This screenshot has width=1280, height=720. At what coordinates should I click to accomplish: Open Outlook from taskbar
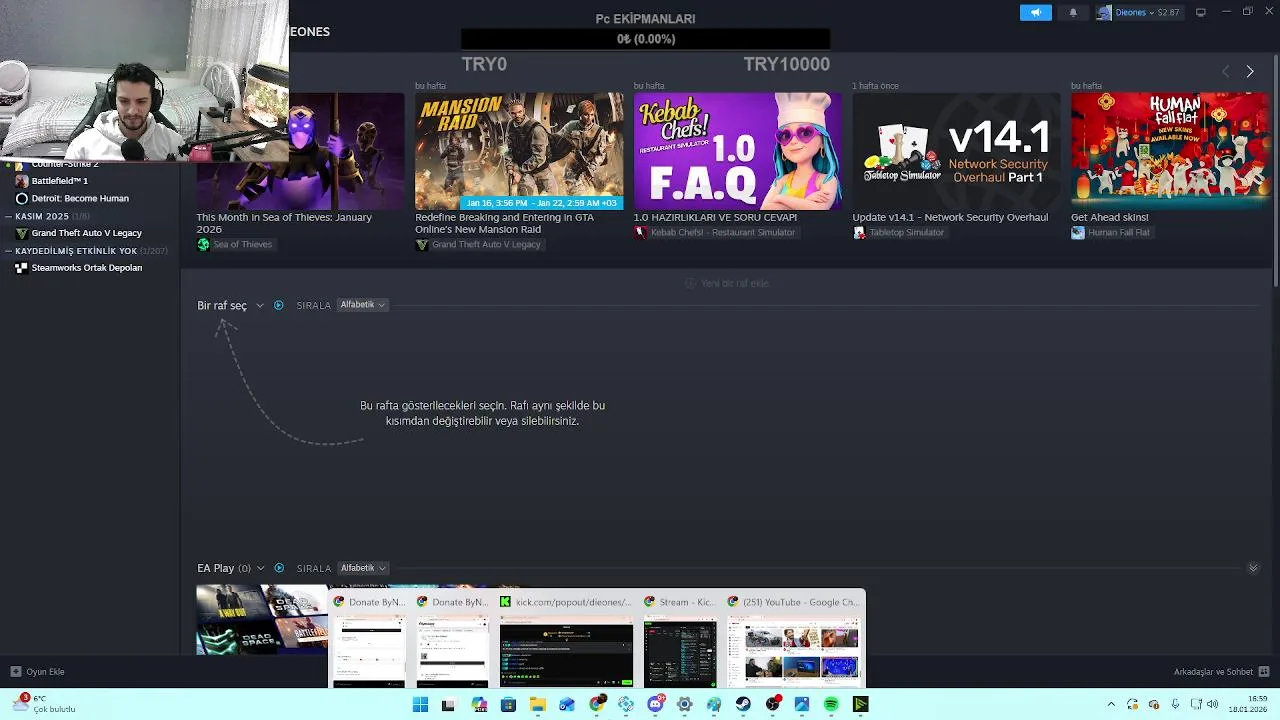pyautogui.click(x=567, y=705)
